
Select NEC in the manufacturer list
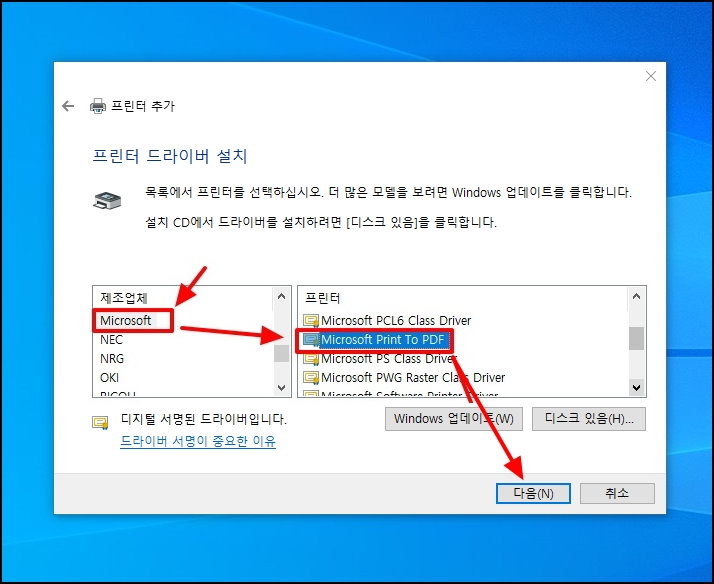[111, 340]
